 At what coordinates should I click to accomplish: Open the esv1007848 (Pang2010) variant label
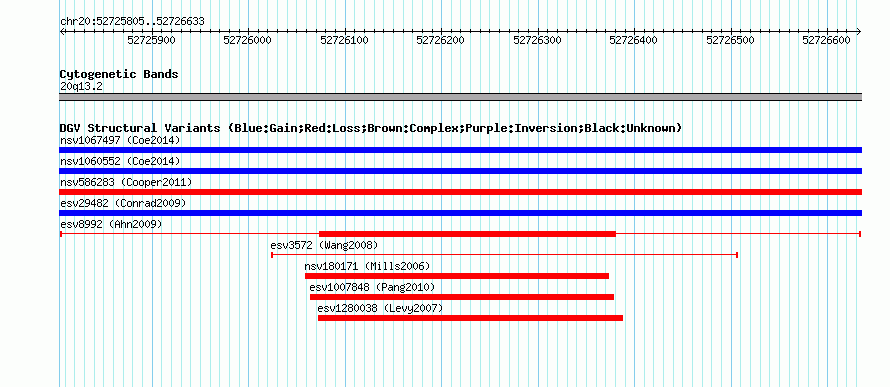point(372,287)
